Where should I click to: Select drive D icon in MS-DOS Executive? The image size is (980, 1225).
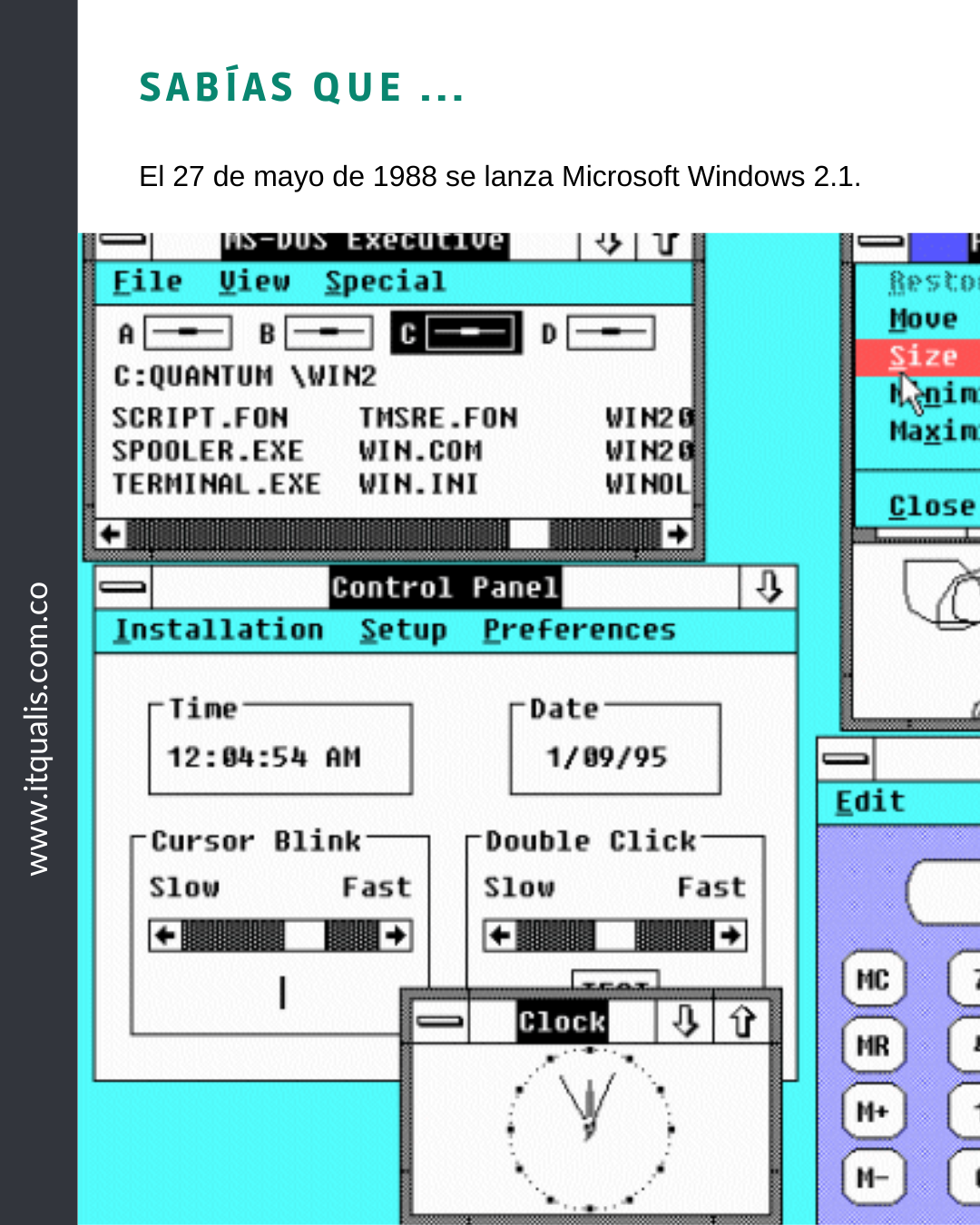click(x=611, y=333)
